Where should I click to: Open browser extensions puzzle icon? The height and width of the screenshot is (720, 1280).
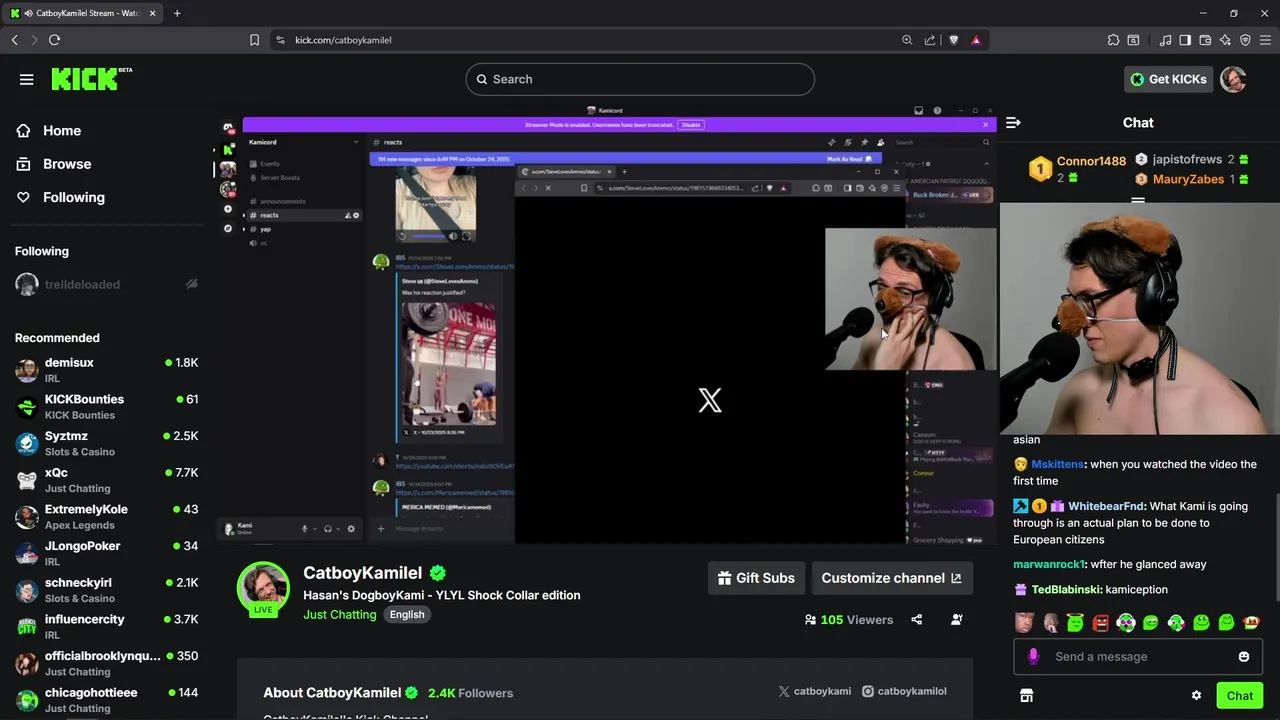click(x=1113, y=40)
